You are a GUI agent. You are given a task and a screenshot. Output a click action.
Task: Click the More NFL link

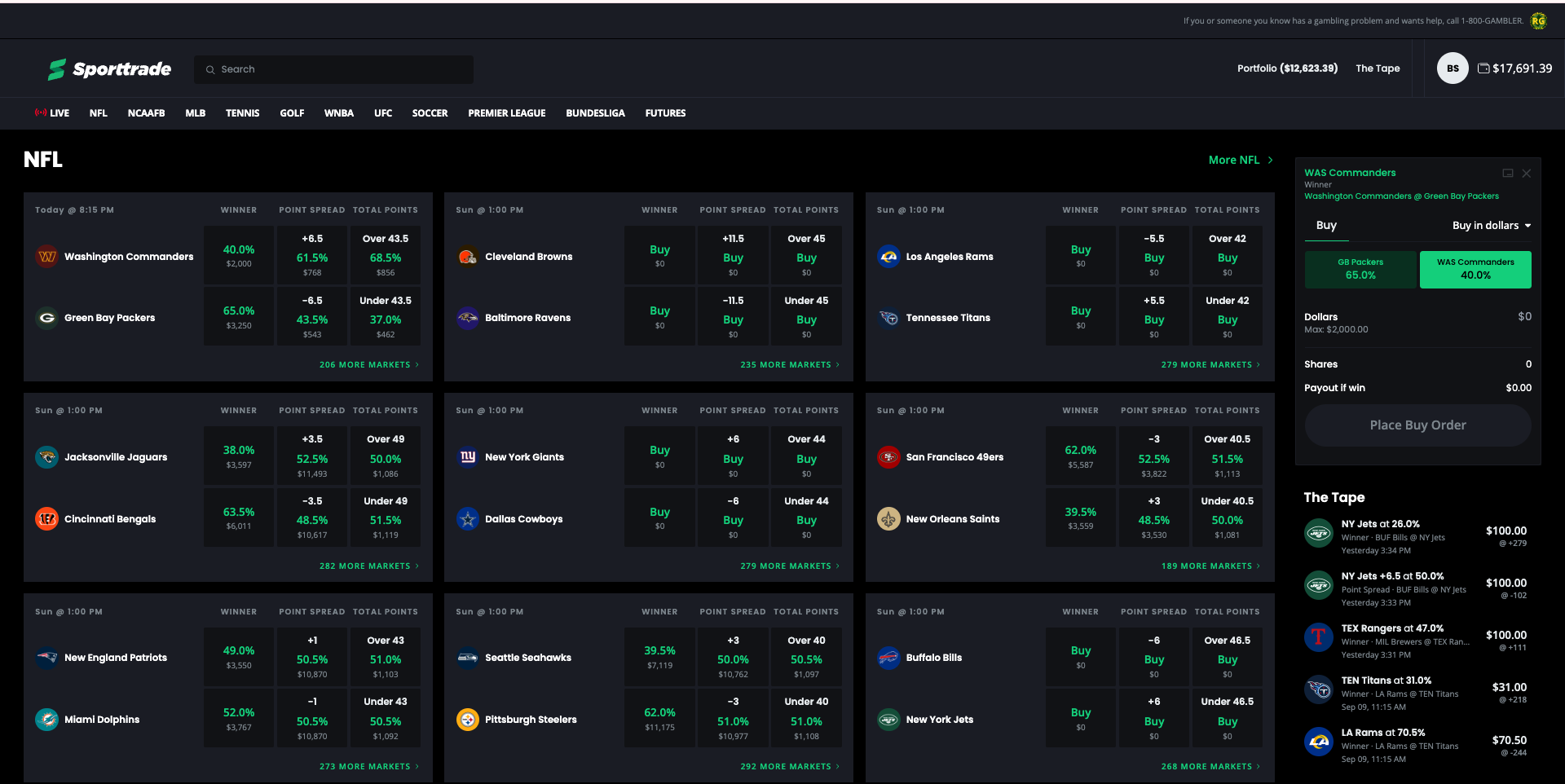click(1241, 161)
